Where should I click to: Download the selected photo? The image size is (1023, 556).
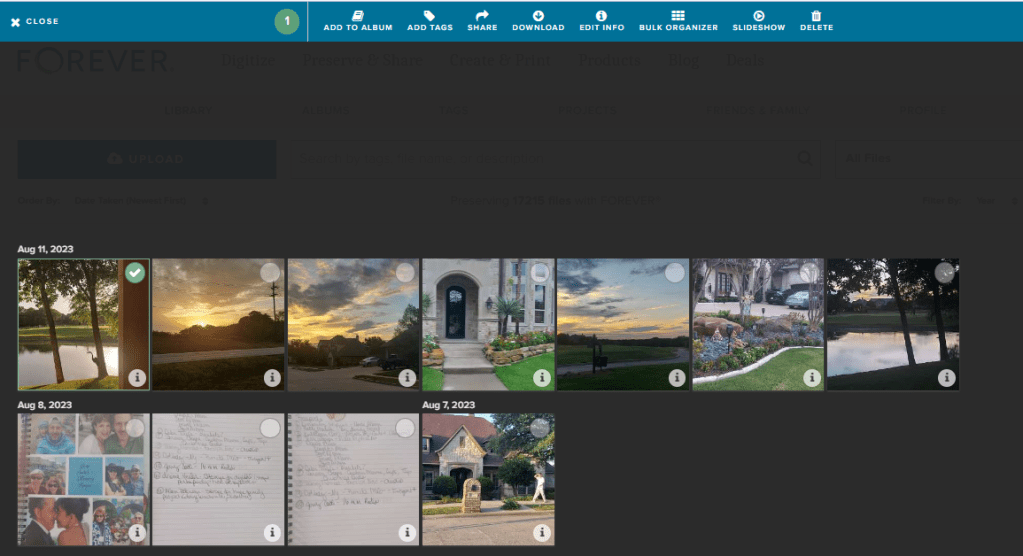tap(538, 17)
